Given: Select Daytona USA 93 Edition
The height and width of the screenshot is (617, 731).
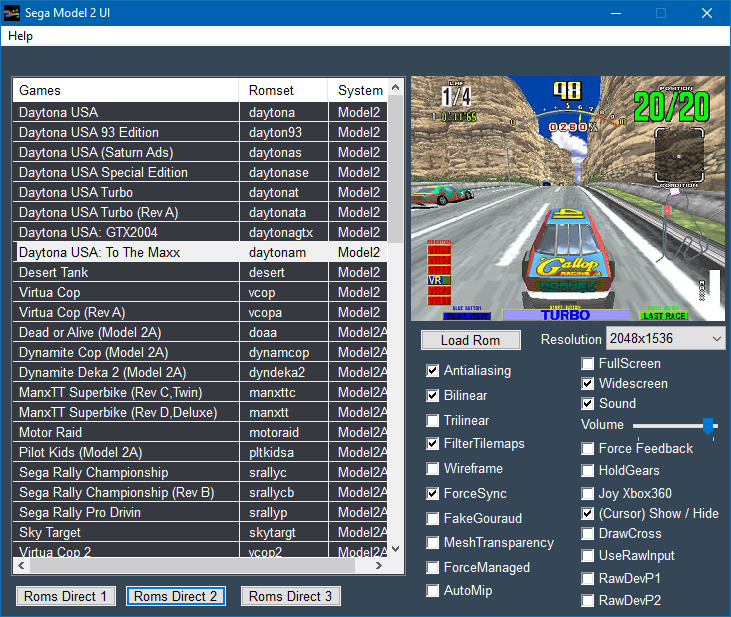Looking at the screenshot, I should pos(200,132).
